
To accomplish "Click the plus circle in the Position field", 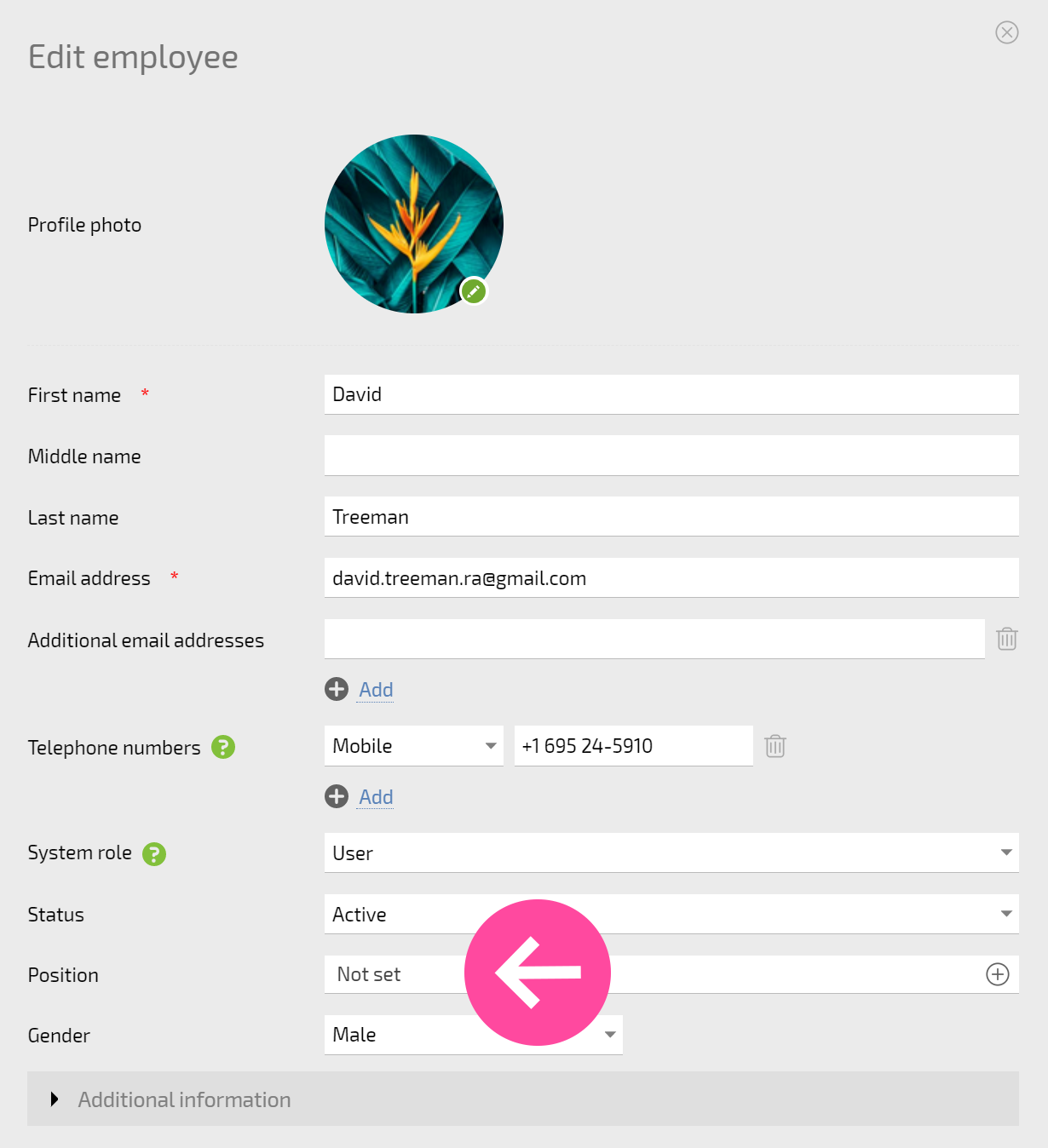I will tap(998, 974).
